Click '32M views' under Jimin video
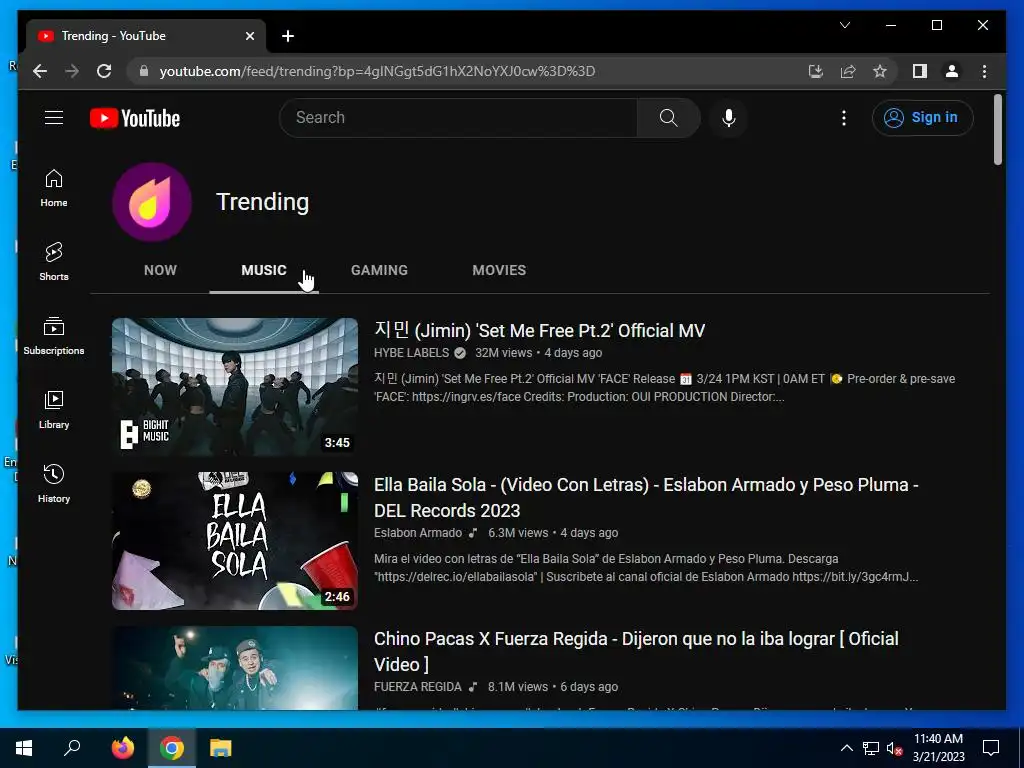The width and height of the screenshot is (1024, 768). (504, 353)
